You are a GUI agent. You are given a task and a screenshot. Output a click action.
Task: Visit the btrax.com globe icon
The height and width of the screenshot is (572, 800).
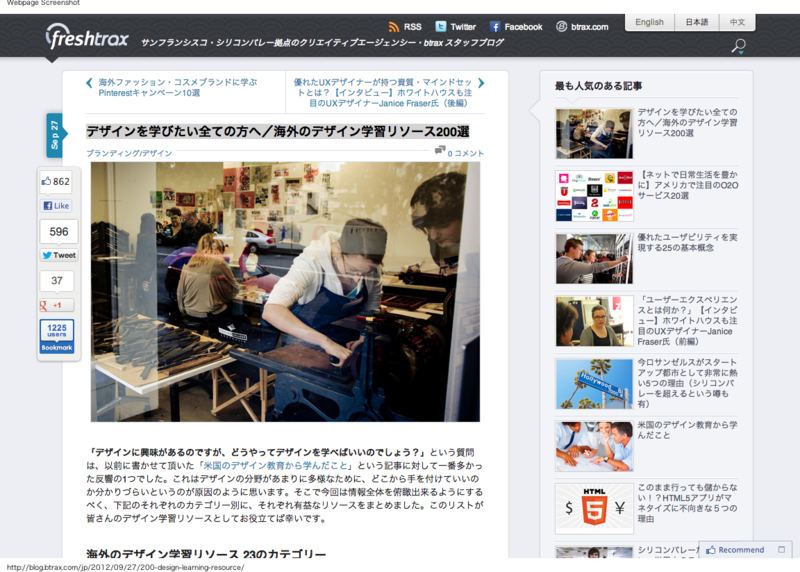click(x=562, y=27)
